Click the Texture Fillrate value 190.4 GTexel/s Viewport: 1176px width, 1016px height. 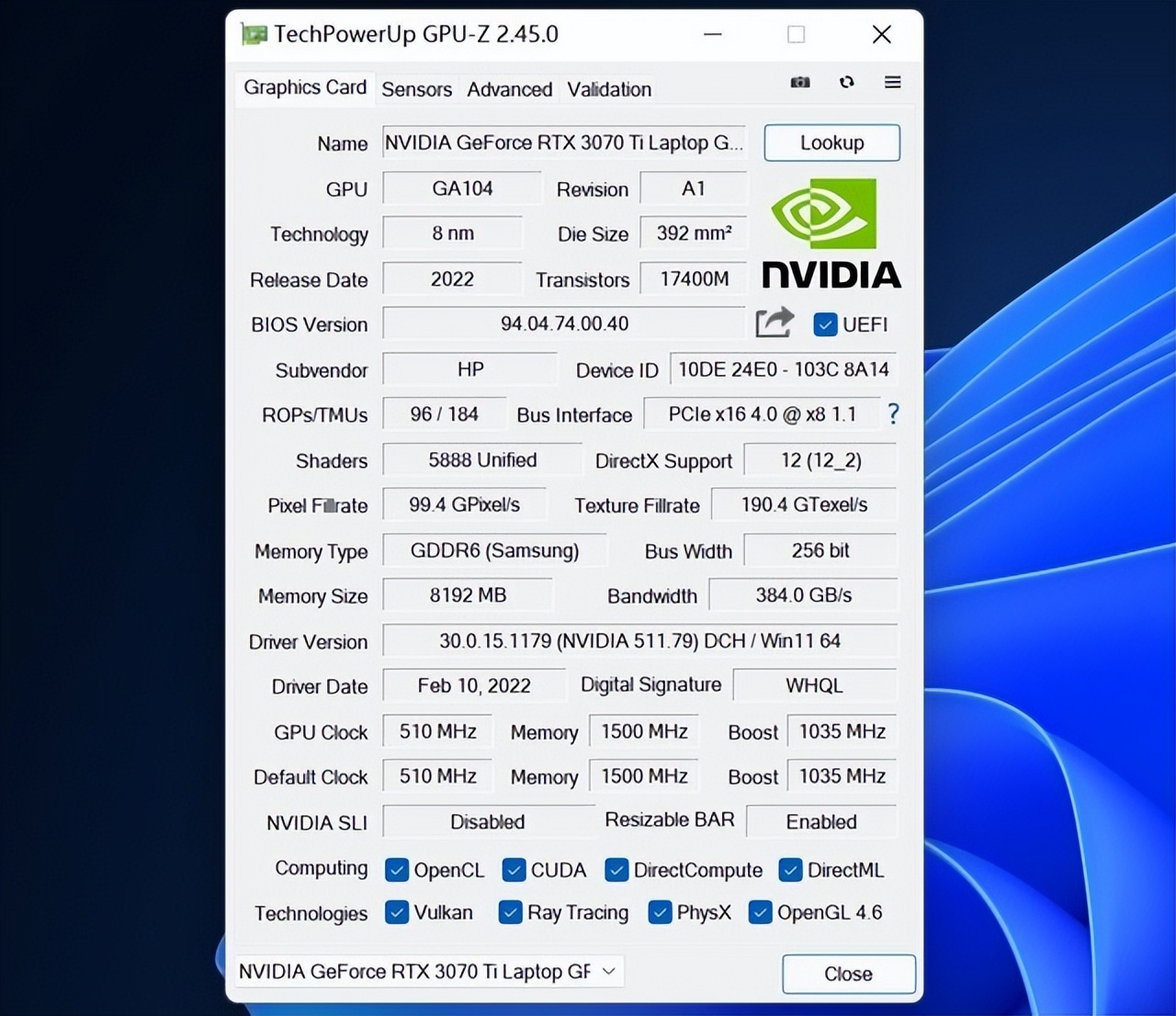(805, 504)
